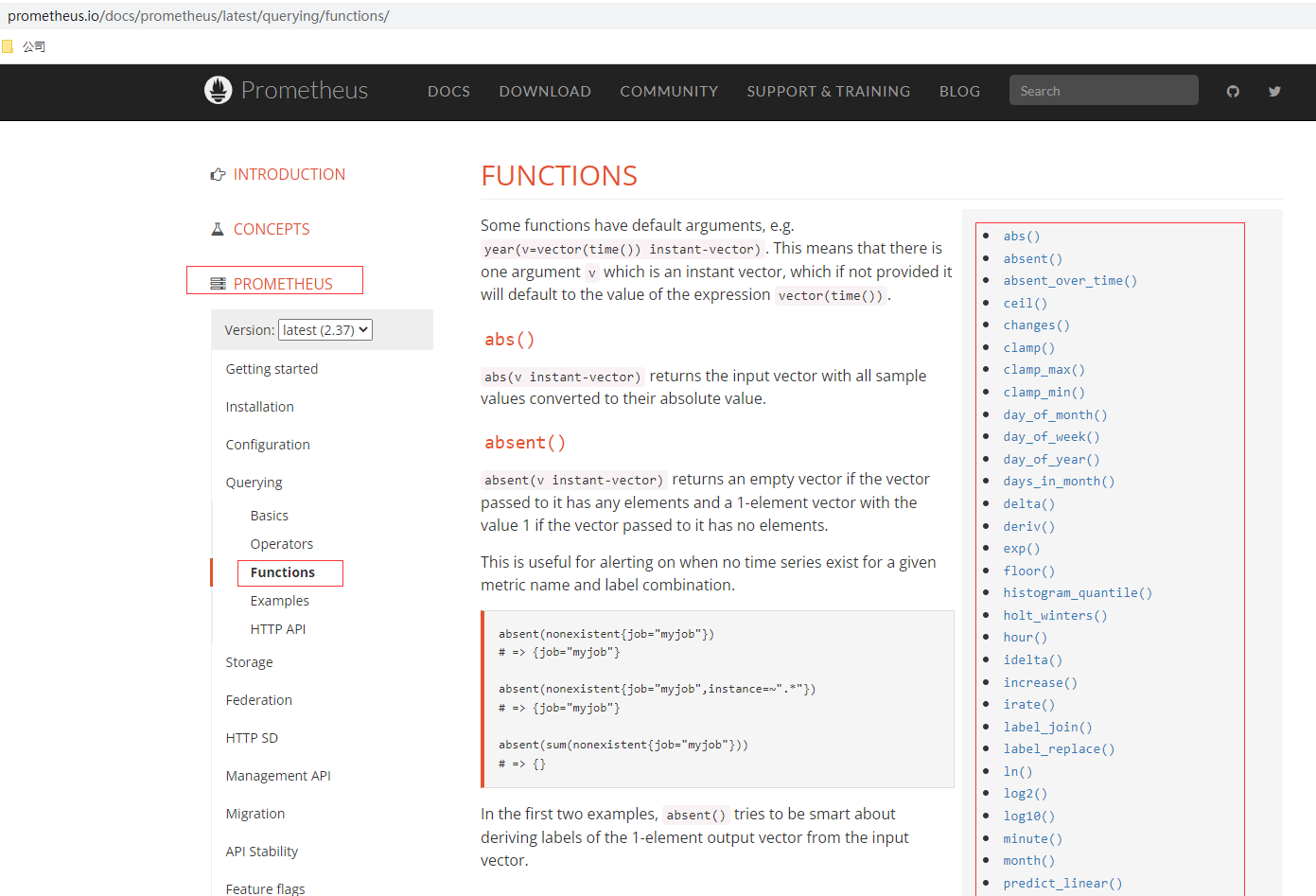Jump to ceil() in contents list
This screenshot has height=896, width=1316.
pyautogui.click(x=1026, y=303)
